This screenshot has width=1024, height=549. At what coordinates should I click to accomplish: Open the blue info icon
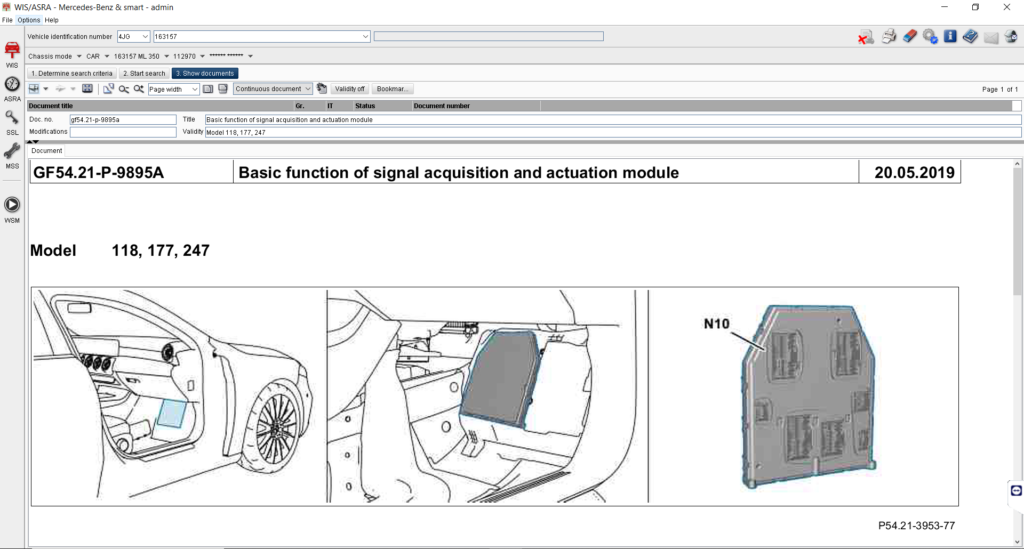950,37
